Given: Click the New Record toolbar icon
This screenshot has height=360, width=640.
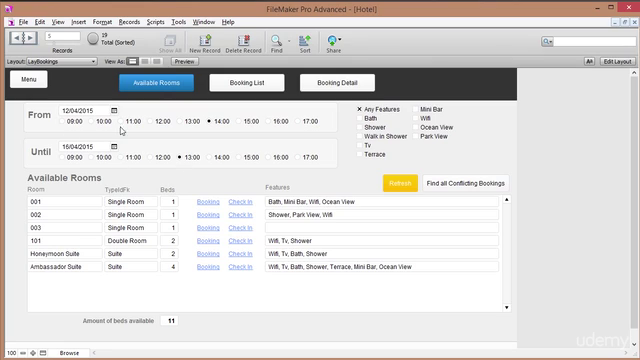Looking at the screenshot, I should click(x=205, y=40).
